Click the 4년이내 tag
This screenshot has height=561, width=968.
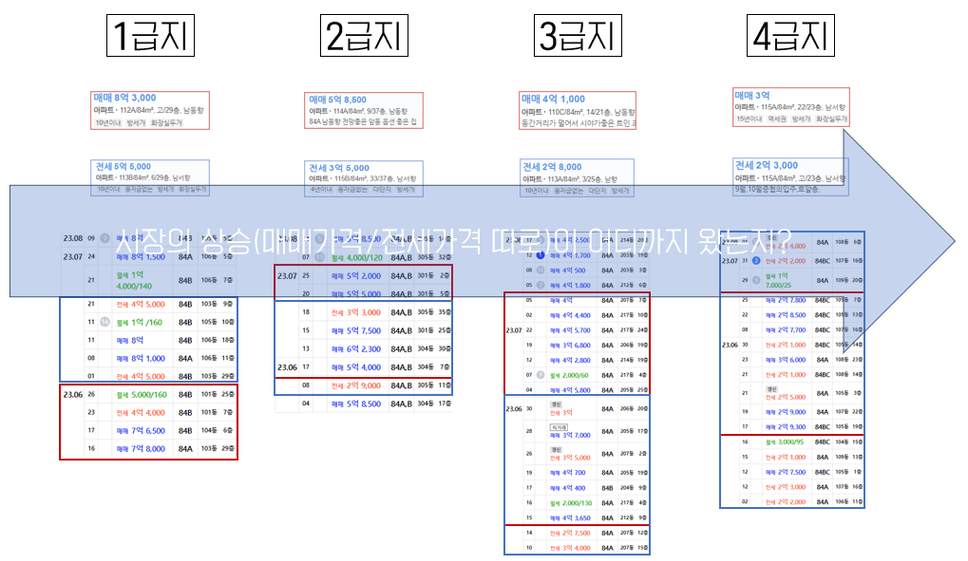[x=320, y=190]
